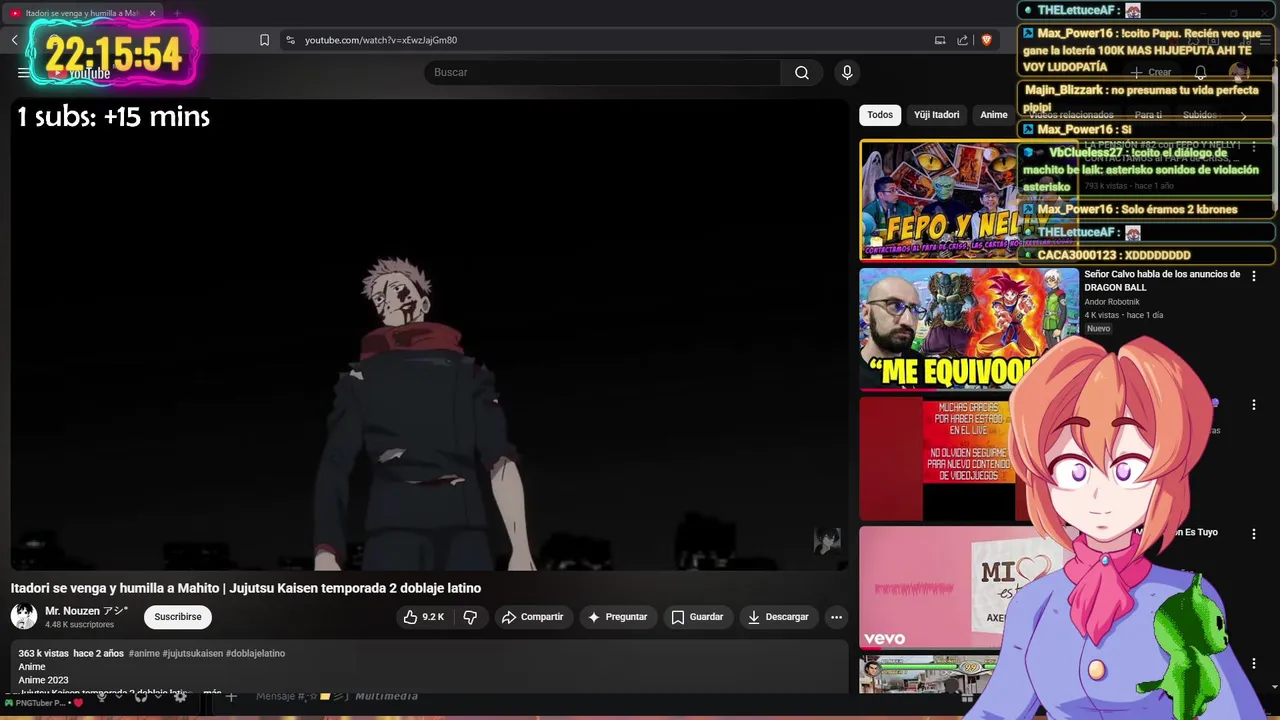Click the address bar URL
The width and height of the screenshot is (1280, 720).
point(381,40)
